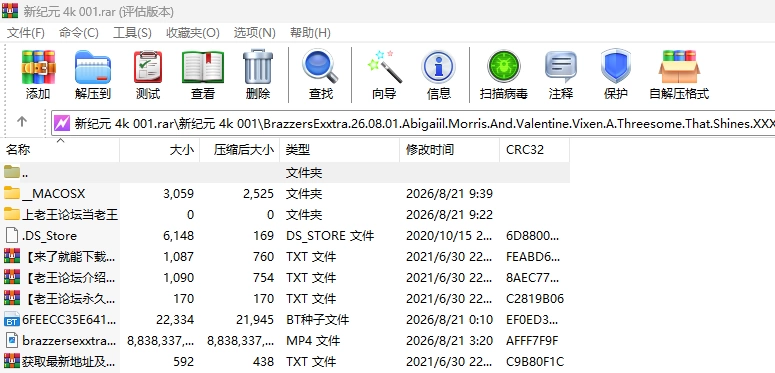Select the _MACOSX folder row

pos(285,194)
